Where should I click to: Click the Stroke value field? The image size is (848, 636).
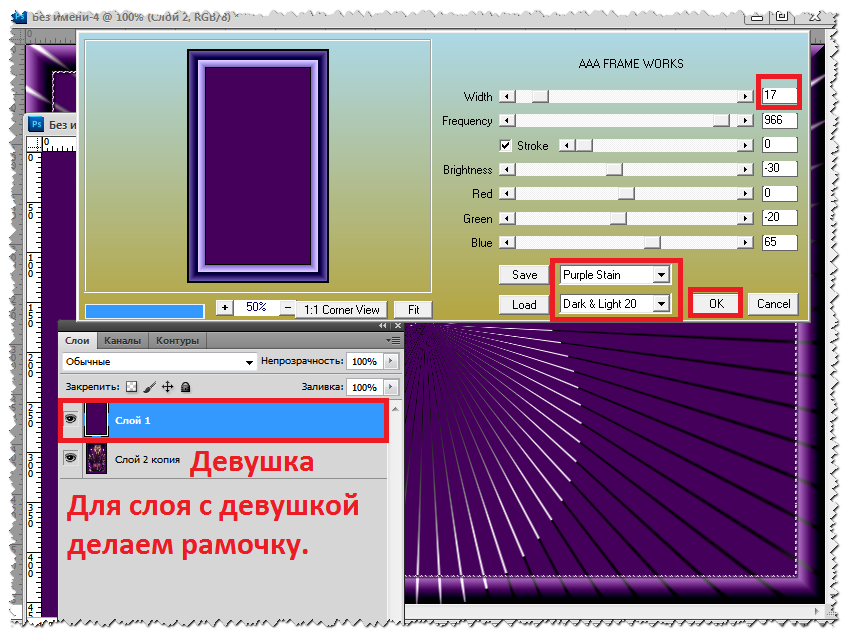pos(779,144)
